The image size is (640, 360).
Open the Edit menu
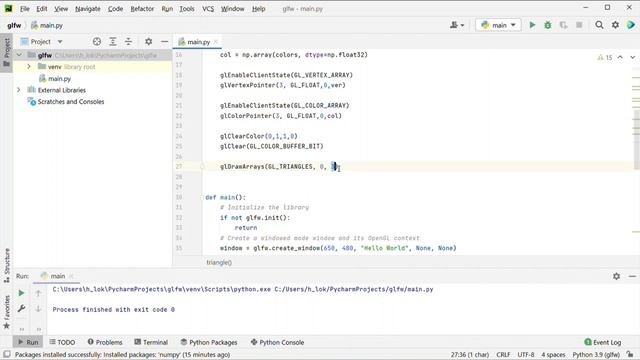point(42,9)
